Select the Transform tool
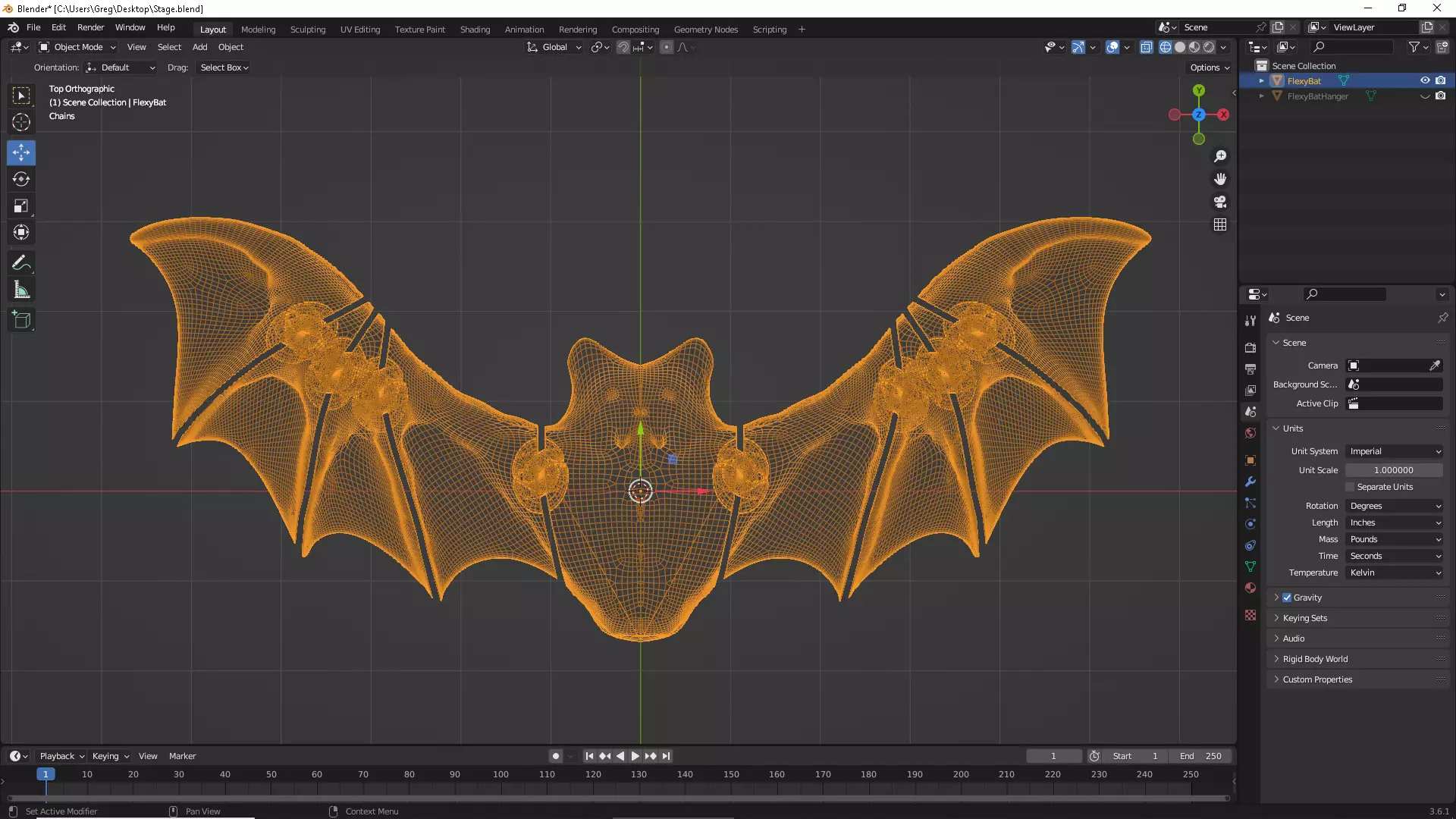Screen dimensions: 1456x819 [x=21, y=232]
